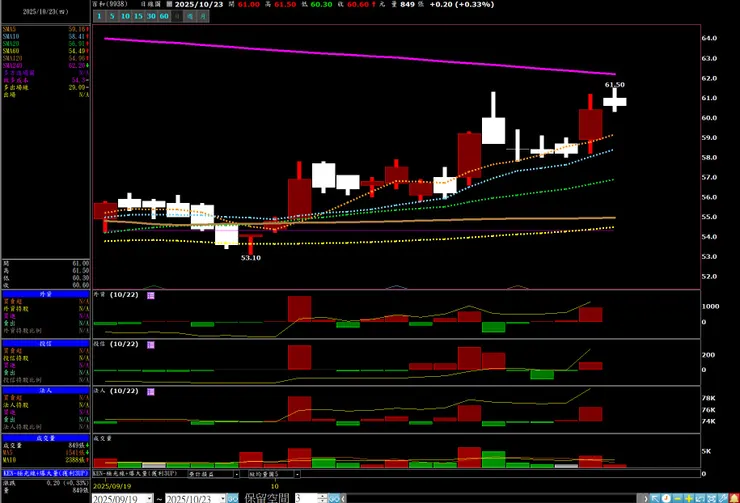Click the purple settings icon in 外資 panel
The image size is (740, 503).
pyautogui.click(x=151, y=295)
